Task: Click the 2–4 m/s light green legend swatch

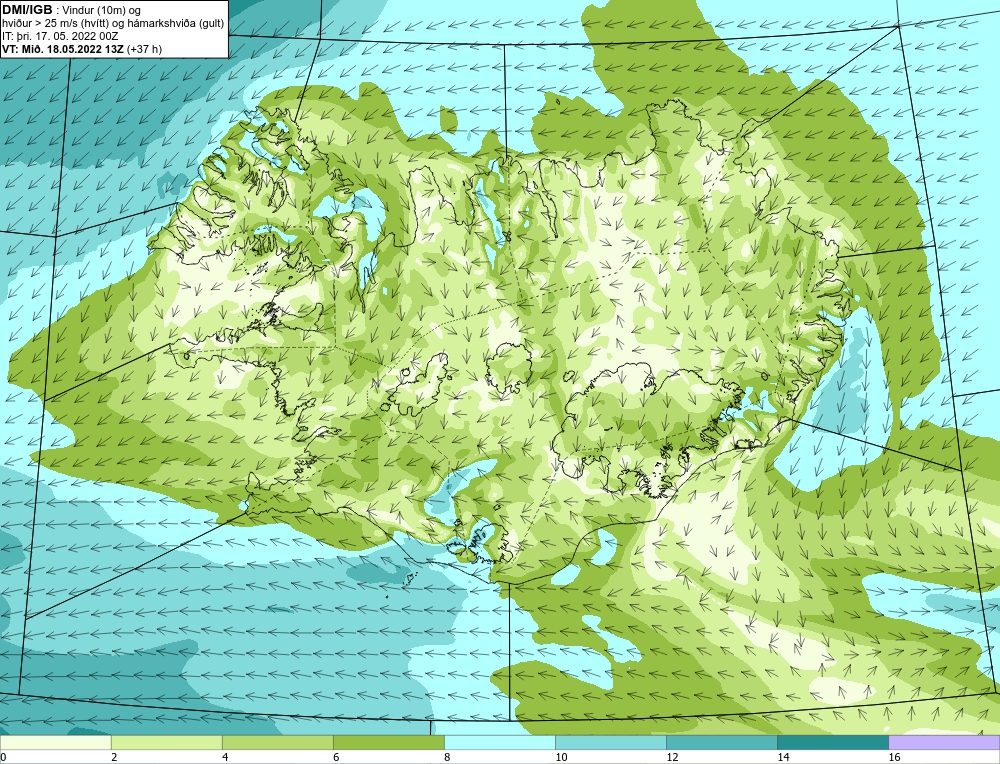Action: point(166,742)
